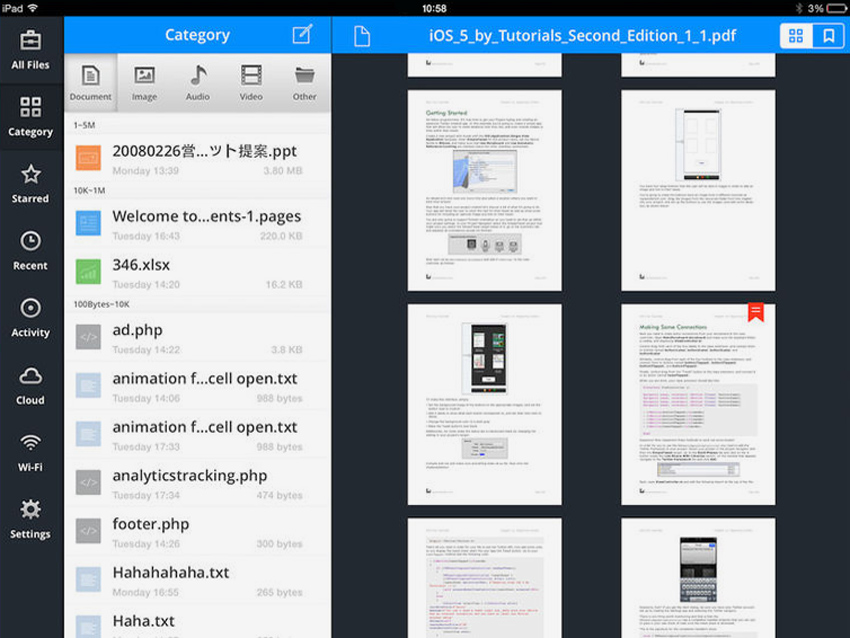The height and width of the screenshot is (638, 850).
Task: Show Recent files in sidebar
Action: click(x=30, y=251)
